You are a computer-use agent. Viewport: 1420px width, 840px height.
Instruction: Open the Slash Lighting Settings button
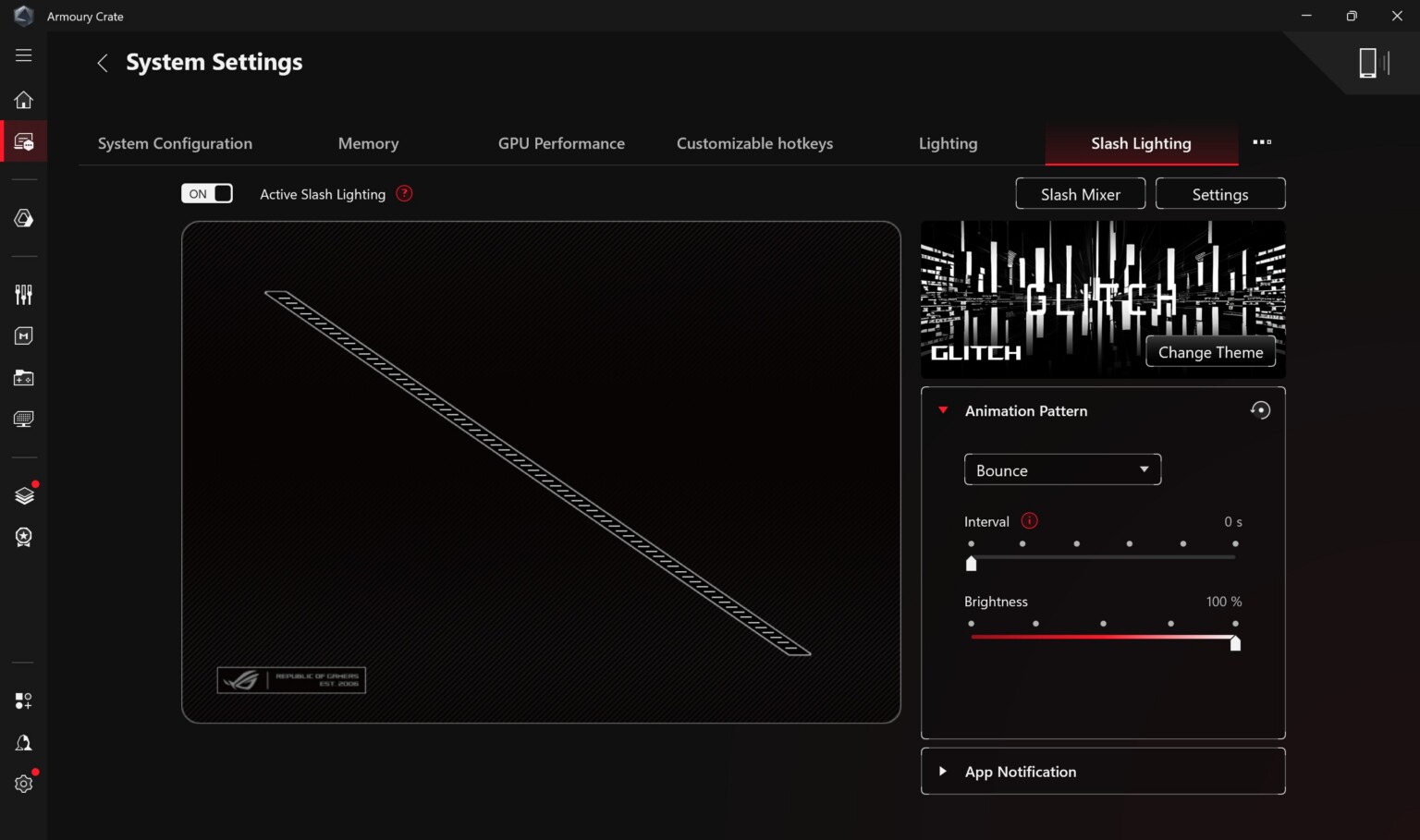(1220, 194)
